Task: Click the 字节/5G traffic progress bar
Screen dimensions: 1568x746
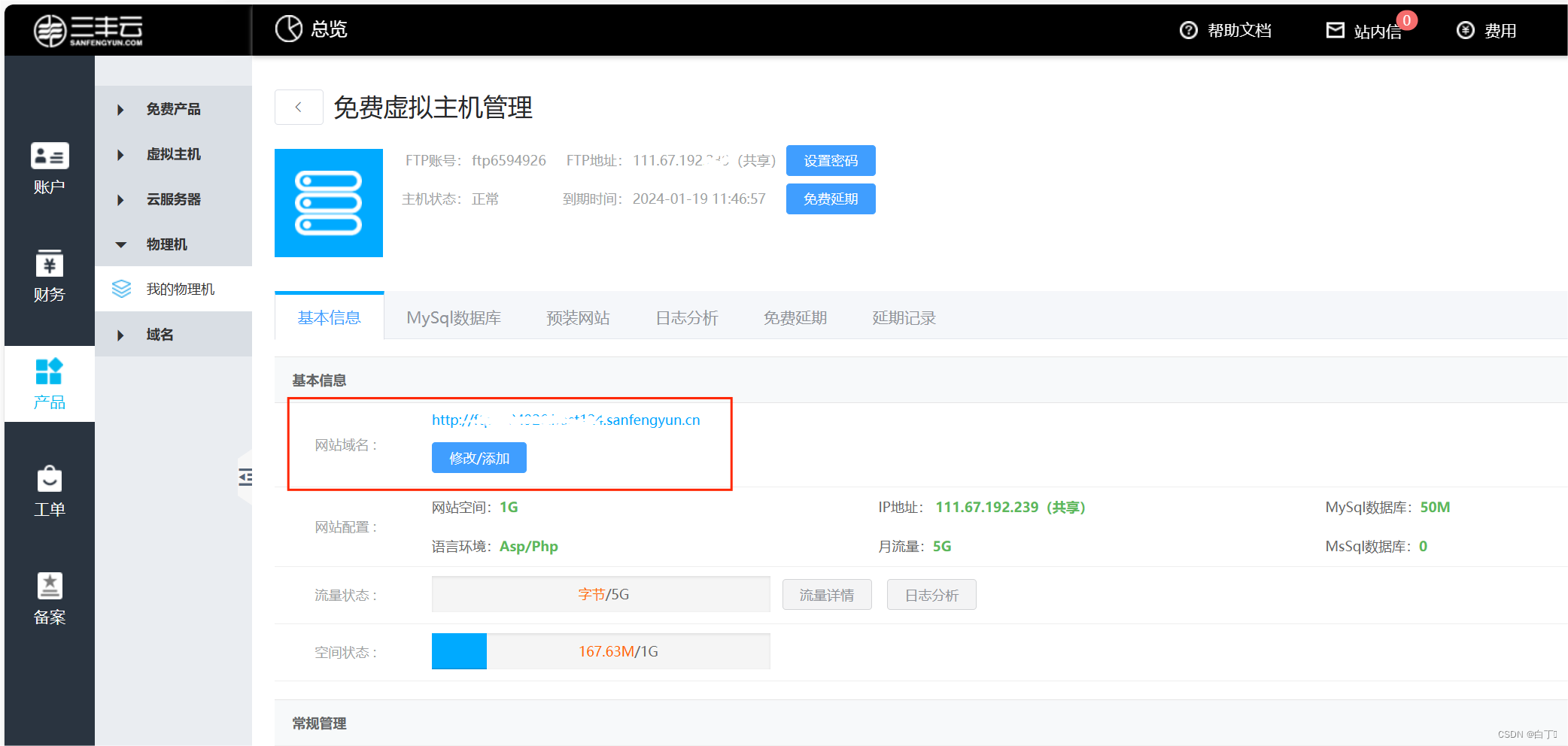Action: (600, 594)
